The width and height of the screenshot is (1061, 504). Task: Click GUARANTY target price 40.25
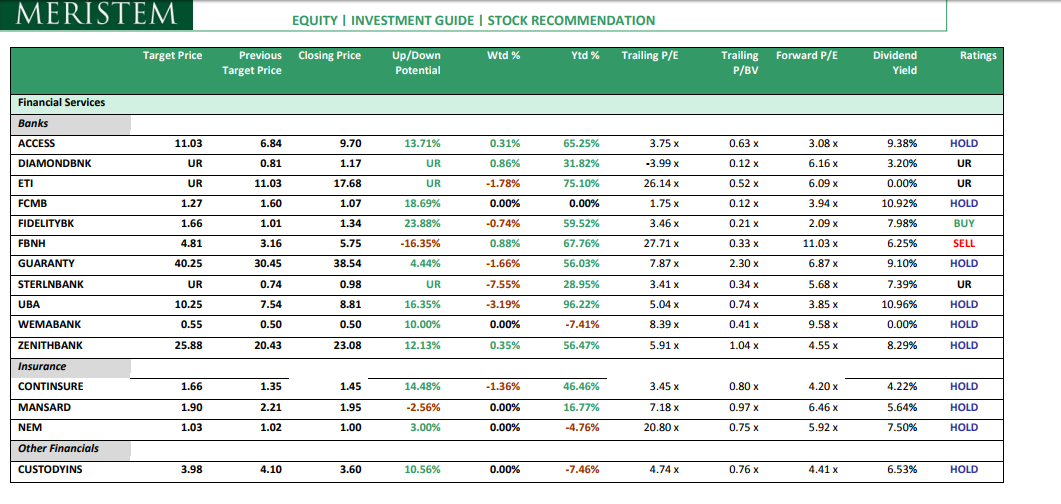(189, 264)
